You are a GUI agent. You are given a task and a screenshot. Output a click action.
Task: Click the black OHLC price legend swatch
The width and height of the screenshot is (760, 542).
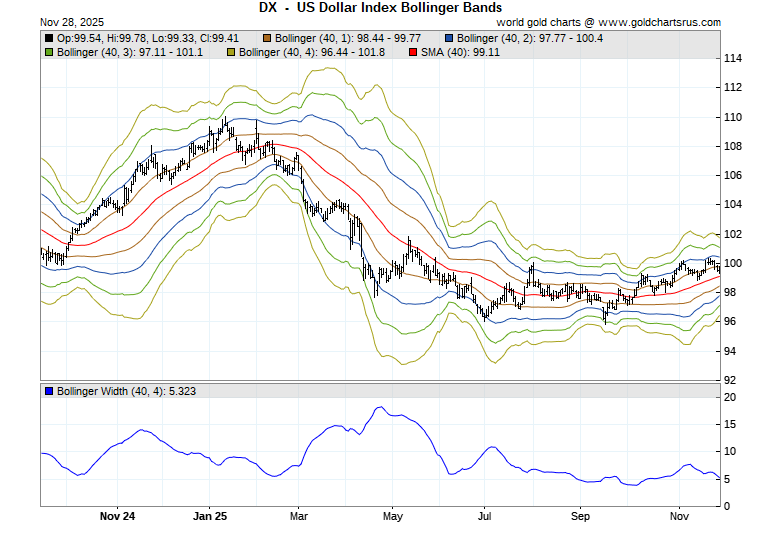pos(49,38)
